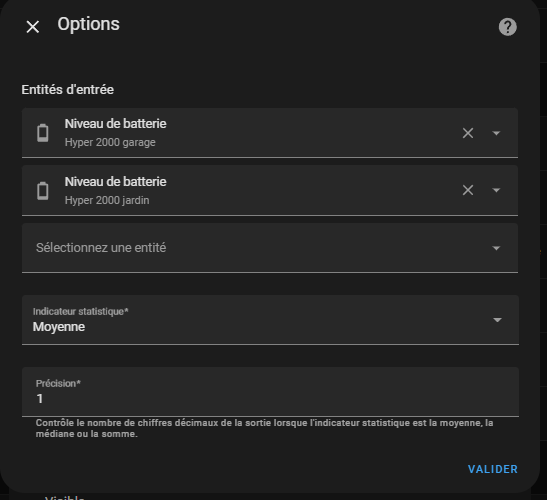Viewport: 547px width, 500px height.
Task: Close the Options dialog with the X
Action: (33, 27)
